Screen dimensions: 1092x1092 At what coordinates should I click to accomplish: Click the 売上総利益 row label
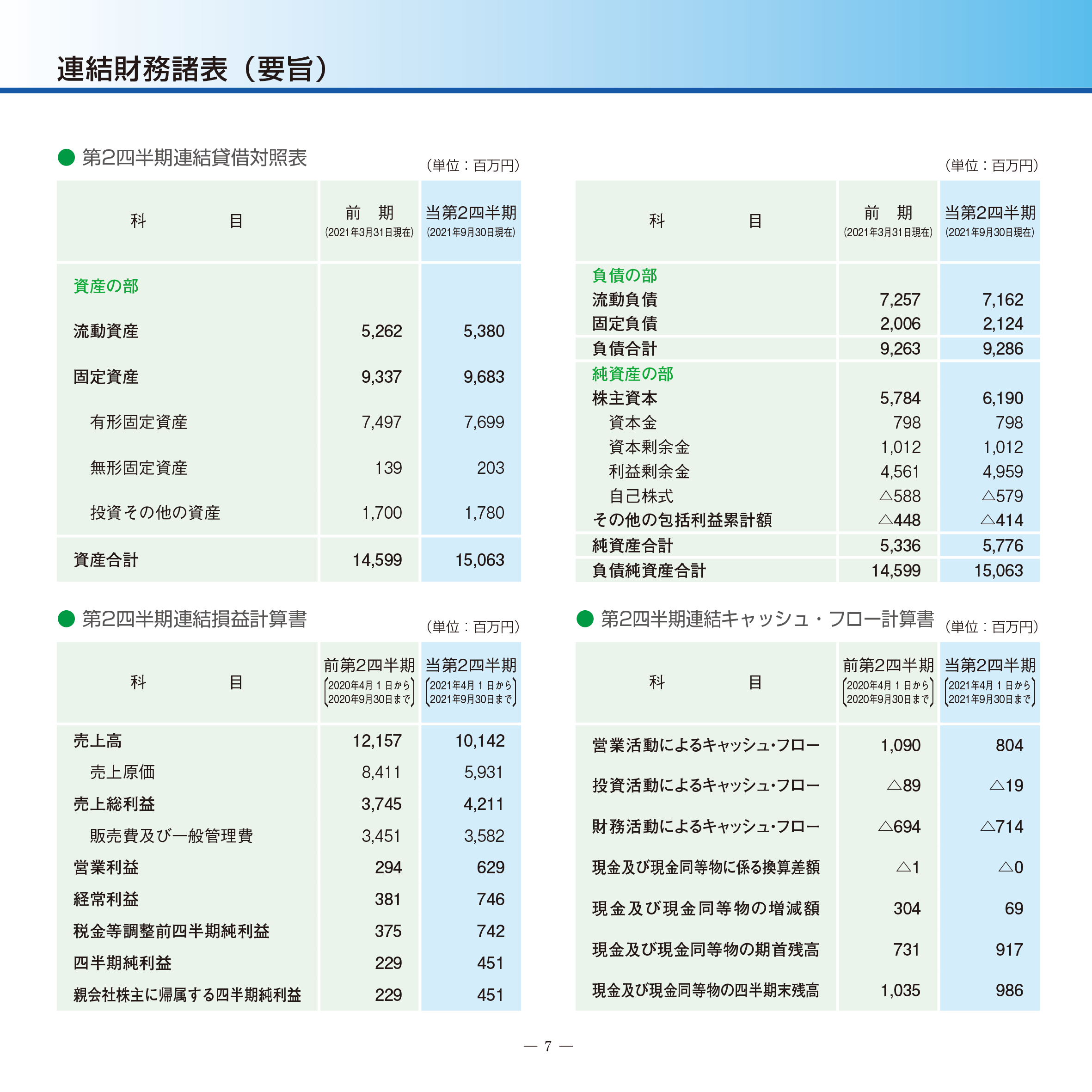pos(114,804)
